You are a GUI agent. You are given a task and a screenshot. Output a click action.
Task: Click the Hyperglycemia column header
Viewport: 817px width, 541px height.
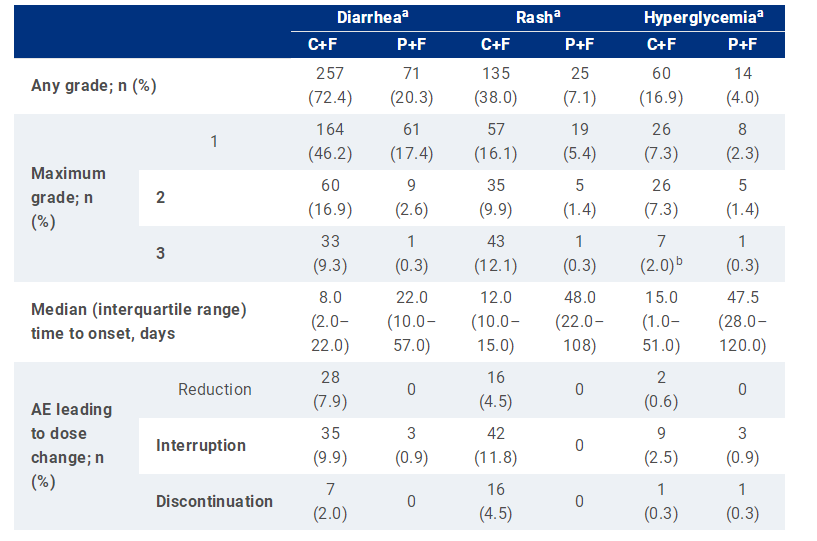pyautogui.click(x=699, y=18)
